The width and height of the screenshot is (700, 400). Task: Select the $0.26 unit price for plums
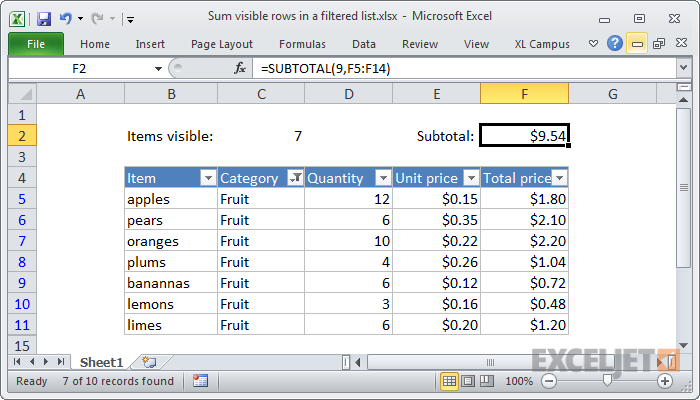[x=437, y=262]
